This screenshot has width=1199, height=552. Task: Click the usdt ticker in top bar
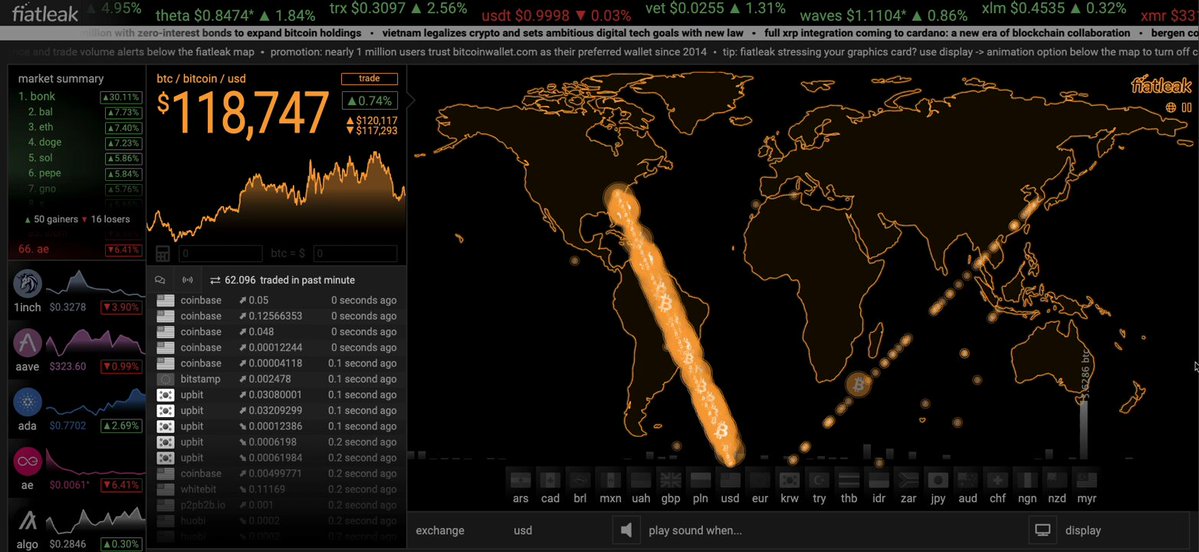[556, 15]
